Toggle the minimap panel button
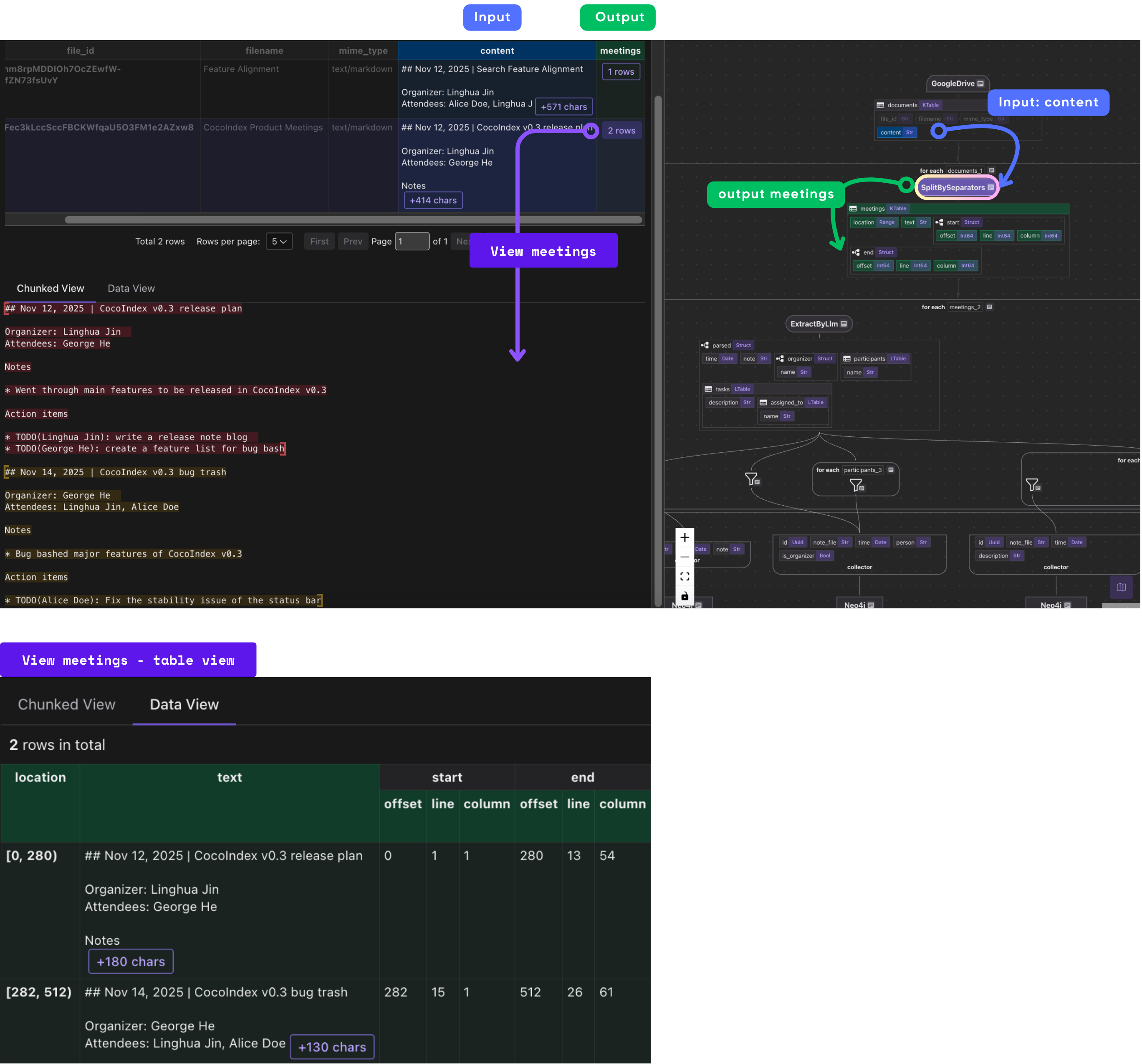1142x1064 pixels. pos(1121,587)
